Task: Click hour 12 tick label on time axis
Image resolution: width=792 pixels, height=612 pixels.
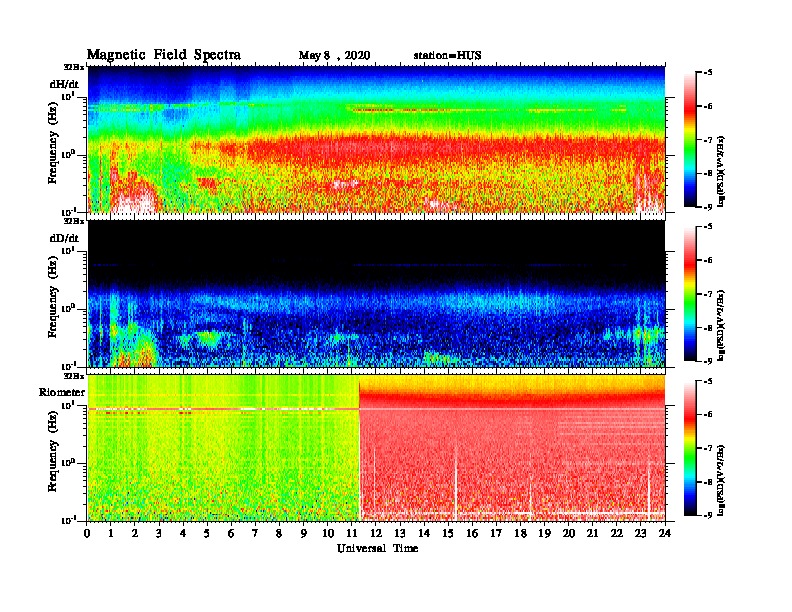Action: point(376,533)
